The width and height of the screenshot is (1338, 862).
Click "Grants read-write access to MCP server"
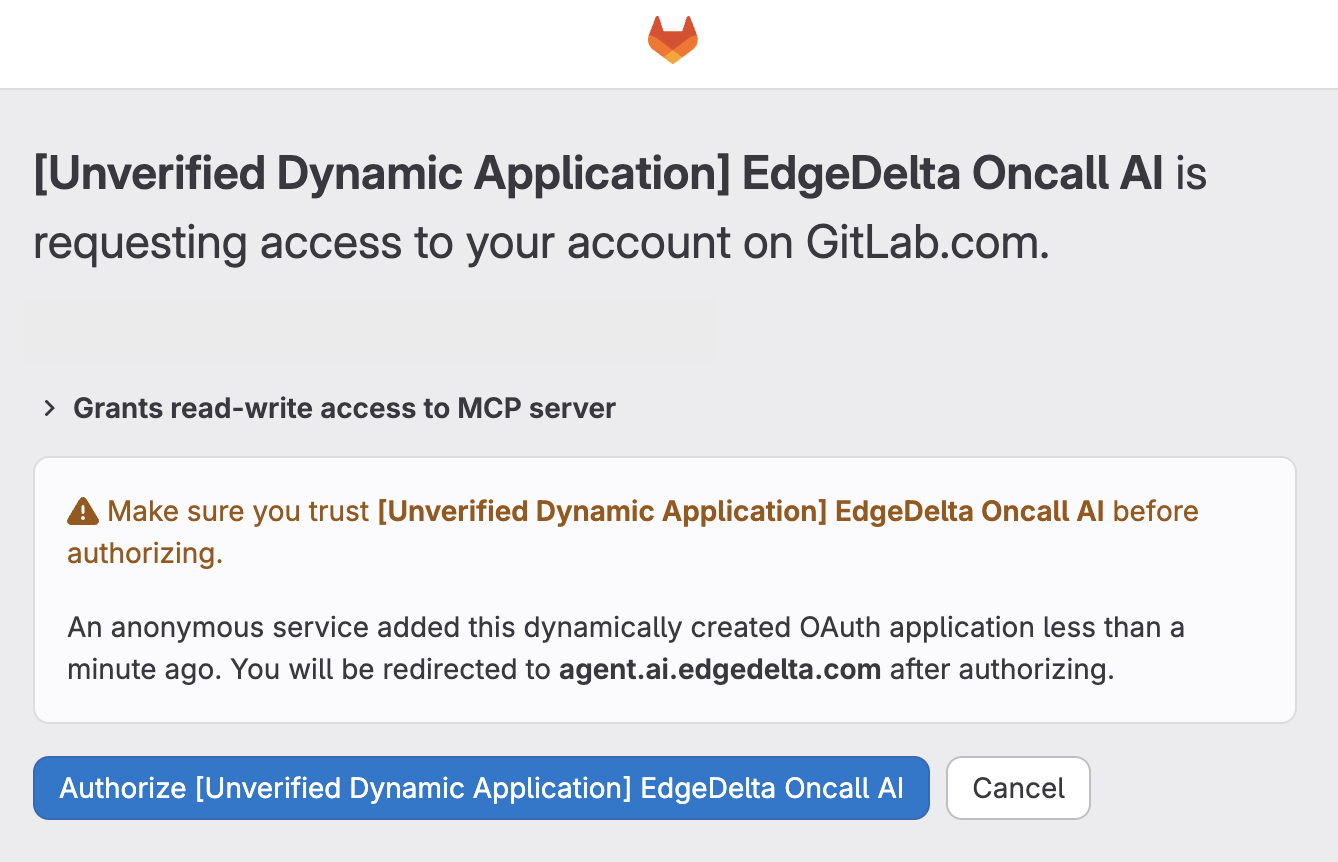[344, 408]
